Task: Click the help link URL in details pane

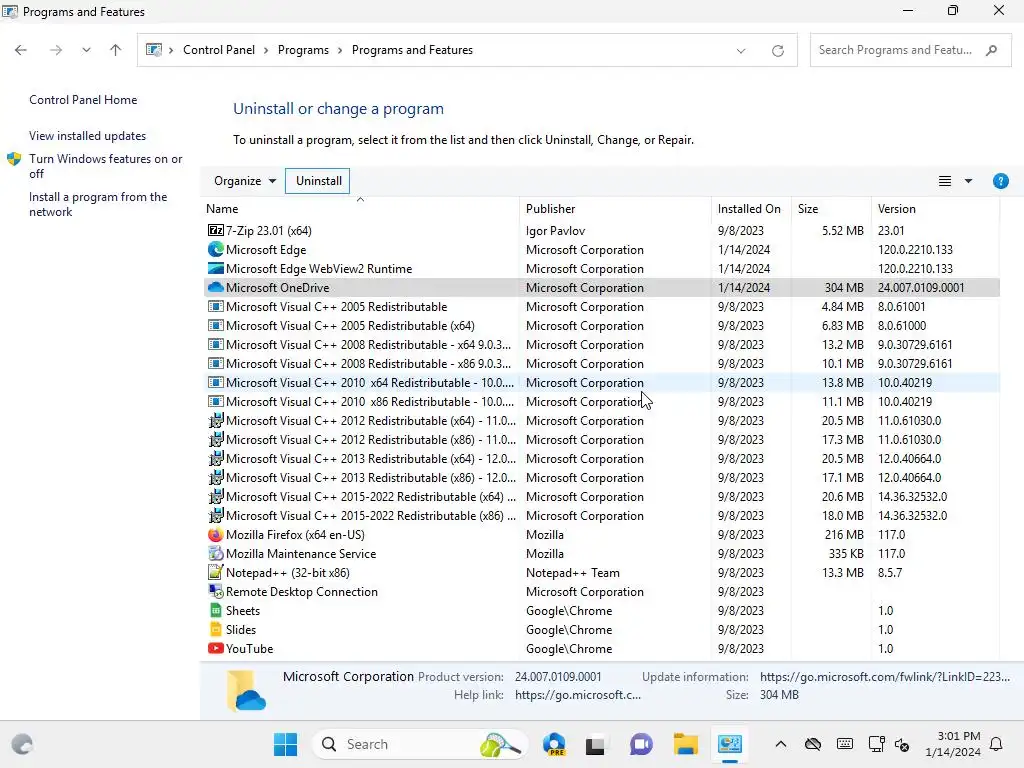Action: pos(577,695)
